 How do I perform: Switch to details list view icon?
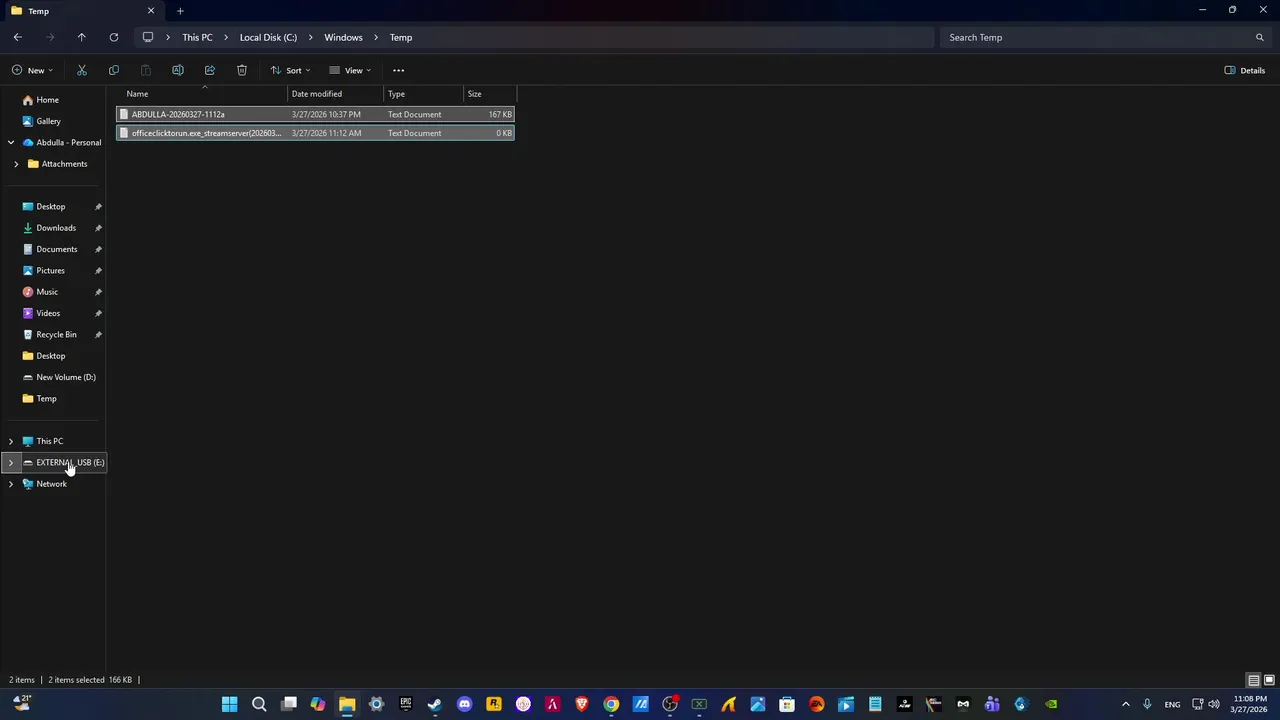(1253, 680)
